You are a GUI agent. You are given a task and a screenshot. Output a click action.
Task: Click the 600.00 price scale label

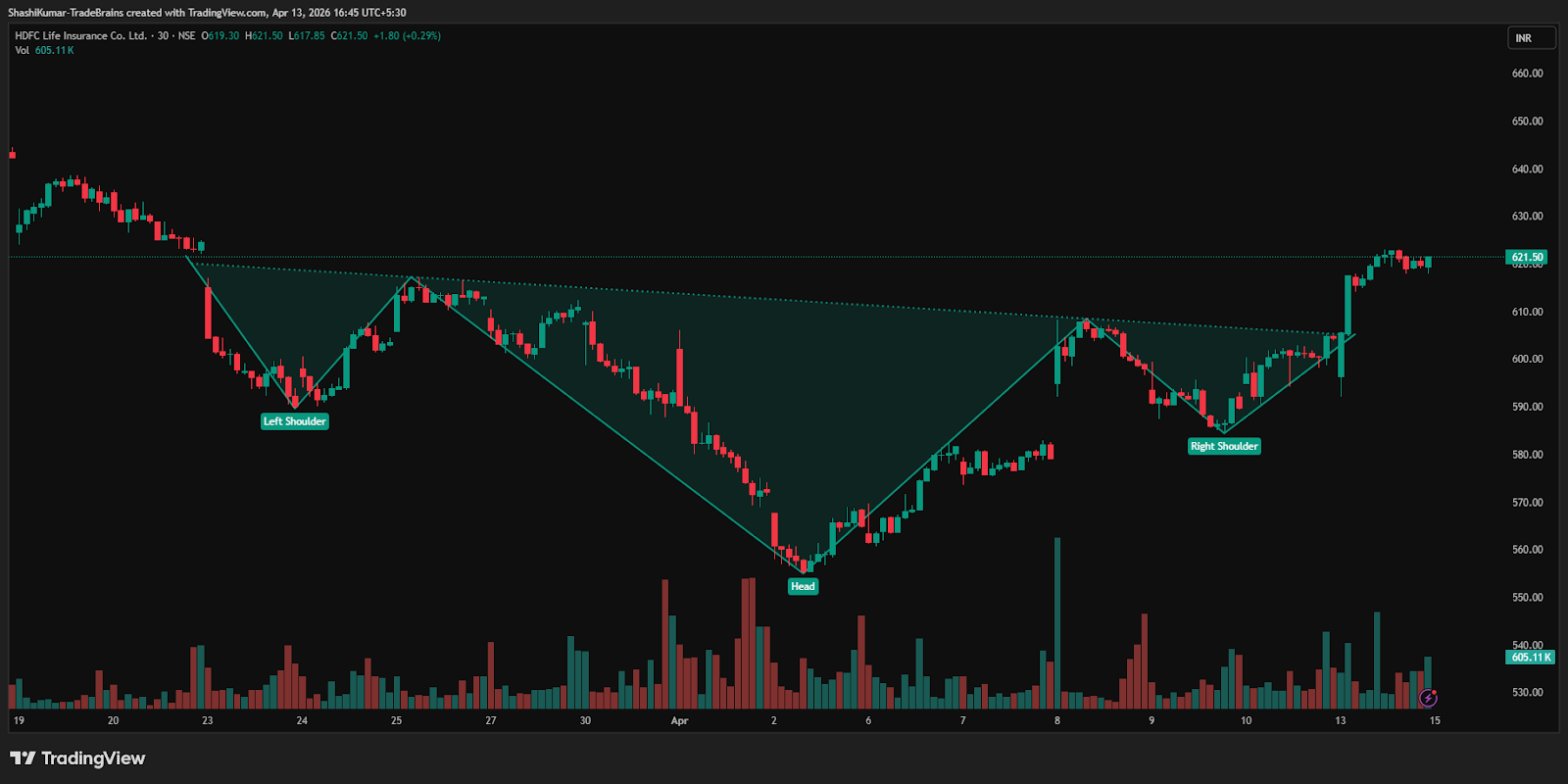1527,359
